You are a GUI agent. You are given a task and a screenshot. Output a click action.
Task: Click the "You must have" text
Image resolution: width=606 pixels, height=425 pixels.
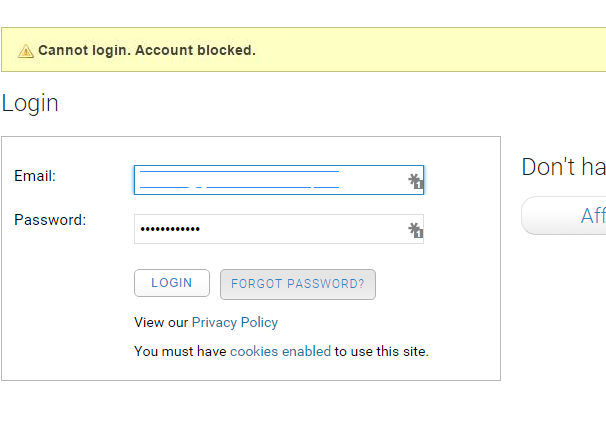(x=180, y=352)
